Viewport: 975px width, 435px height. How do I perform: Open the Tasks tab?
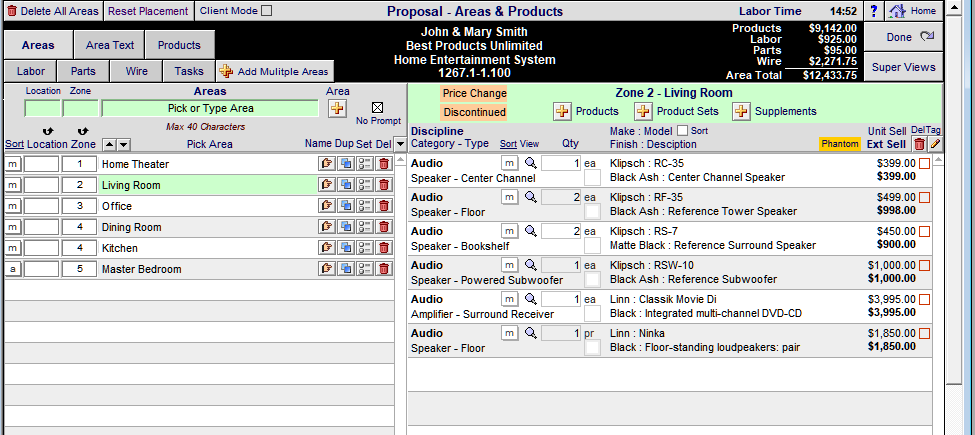tap(189, 71)
